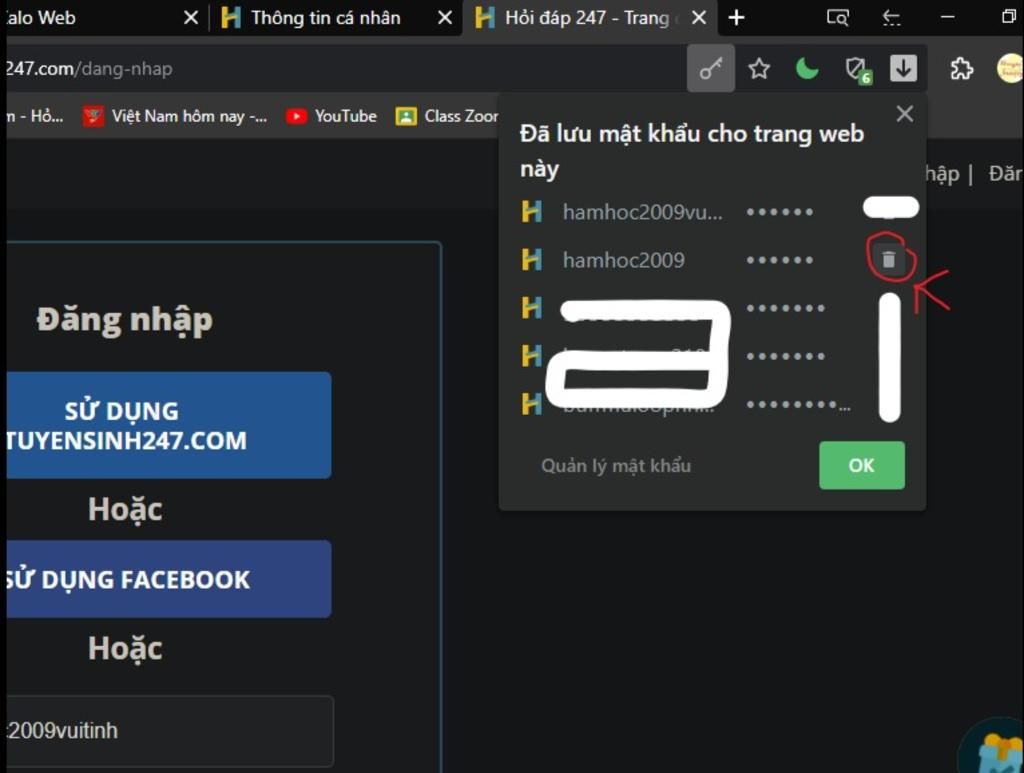
Task: Bookmark this page with star icon
Action: [x=759, y=69]
